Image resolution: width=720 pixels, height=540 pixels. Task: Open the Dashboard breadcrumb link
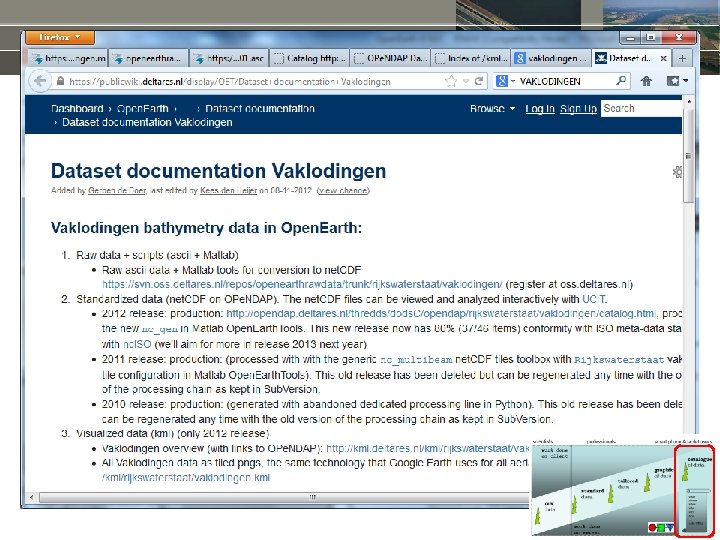click(x=77, y=109)
